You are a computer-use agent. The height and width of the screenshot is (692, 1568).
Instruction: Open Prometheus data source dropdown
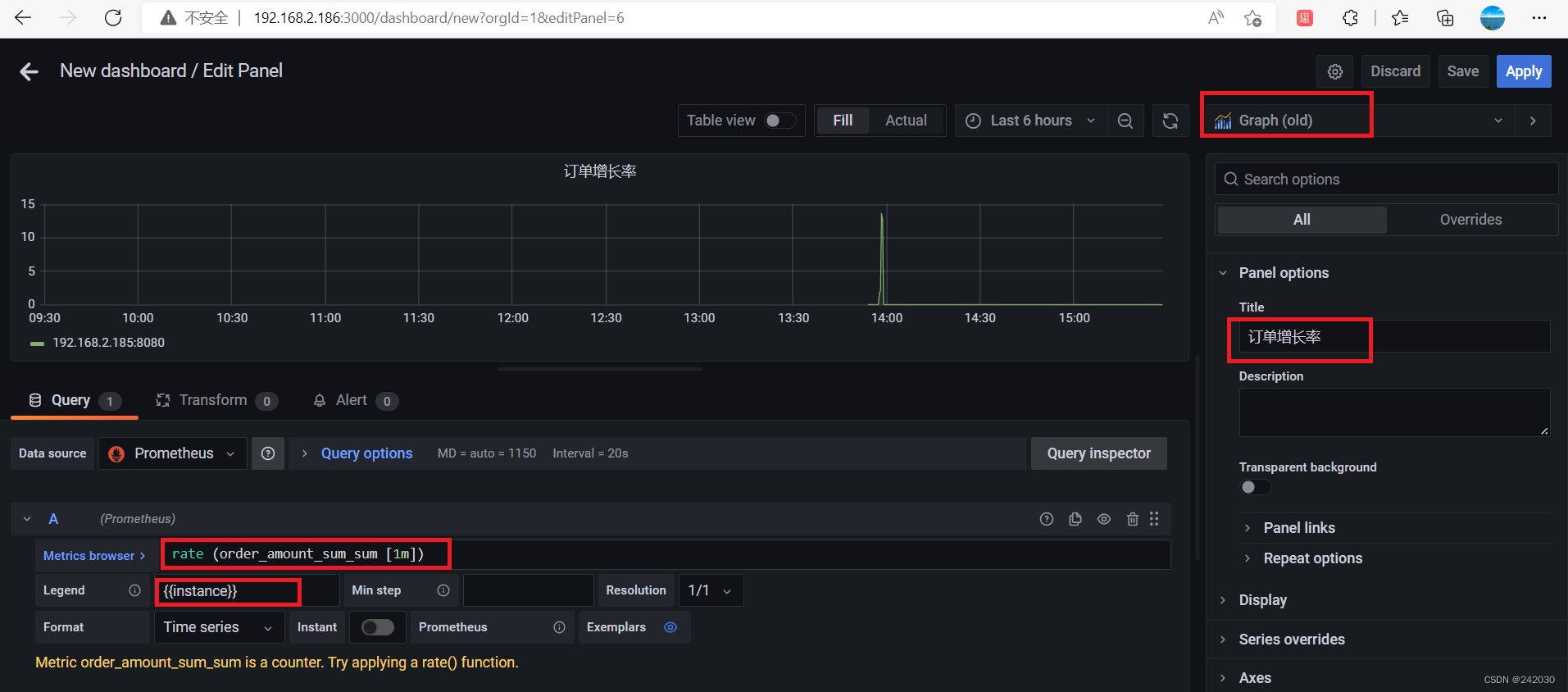[x=173, y=453]
